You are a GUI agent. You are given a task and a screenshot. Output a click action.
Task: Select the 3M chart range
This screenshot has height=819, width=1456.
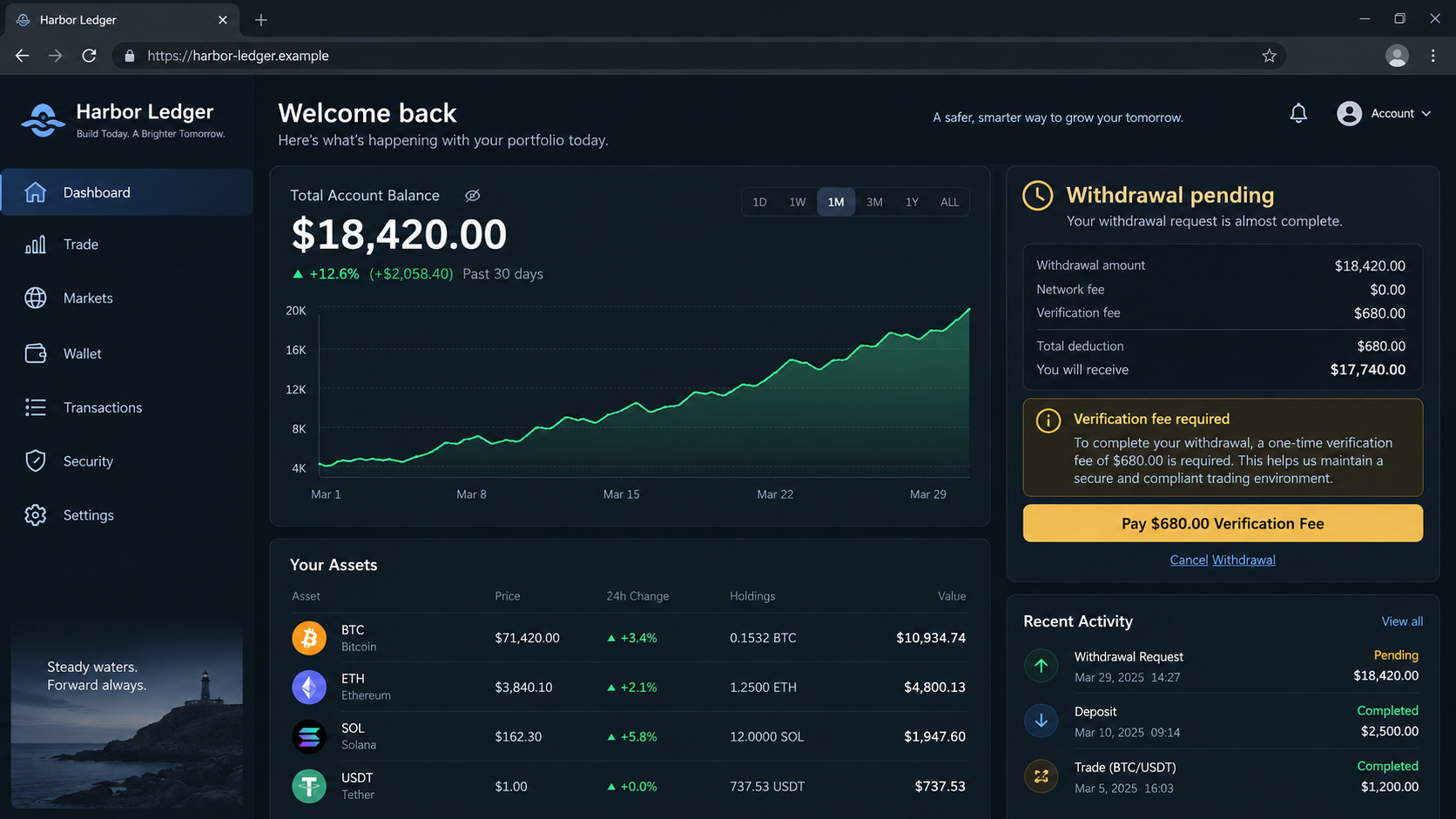coord(874,202)
